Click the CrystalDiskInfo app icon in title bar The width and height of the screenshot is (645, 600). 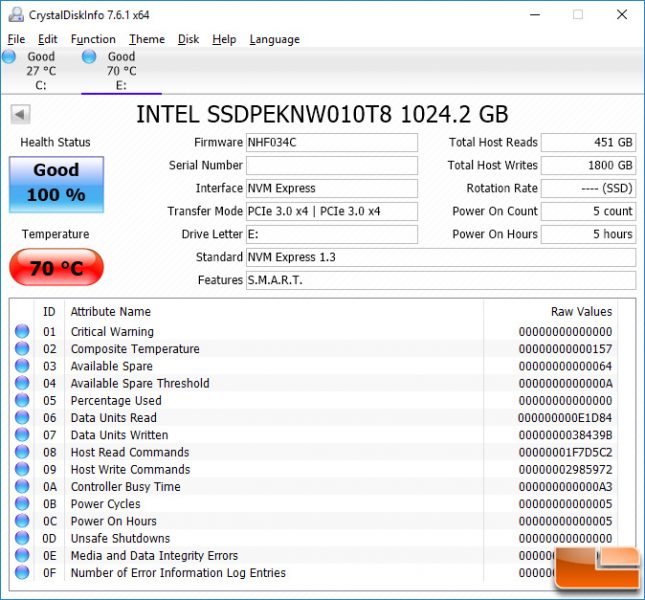(x=16, y=15)
